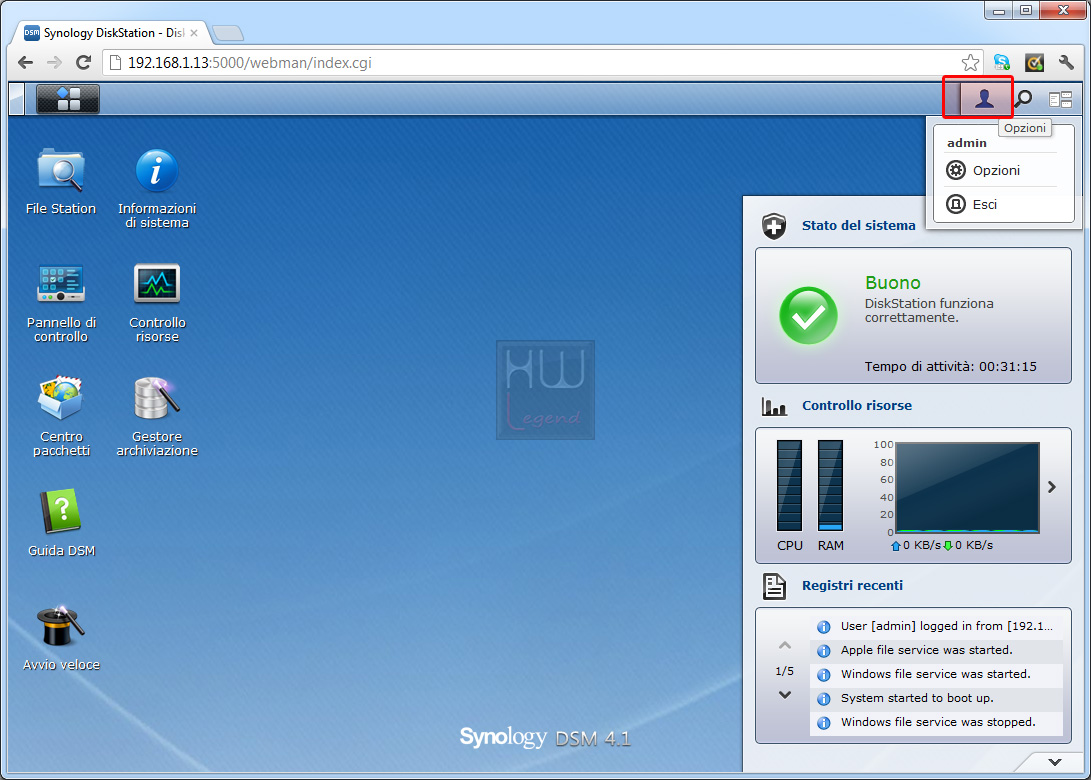
Task: Show next resource monitor chart
Action: (x=1052, y=487)
